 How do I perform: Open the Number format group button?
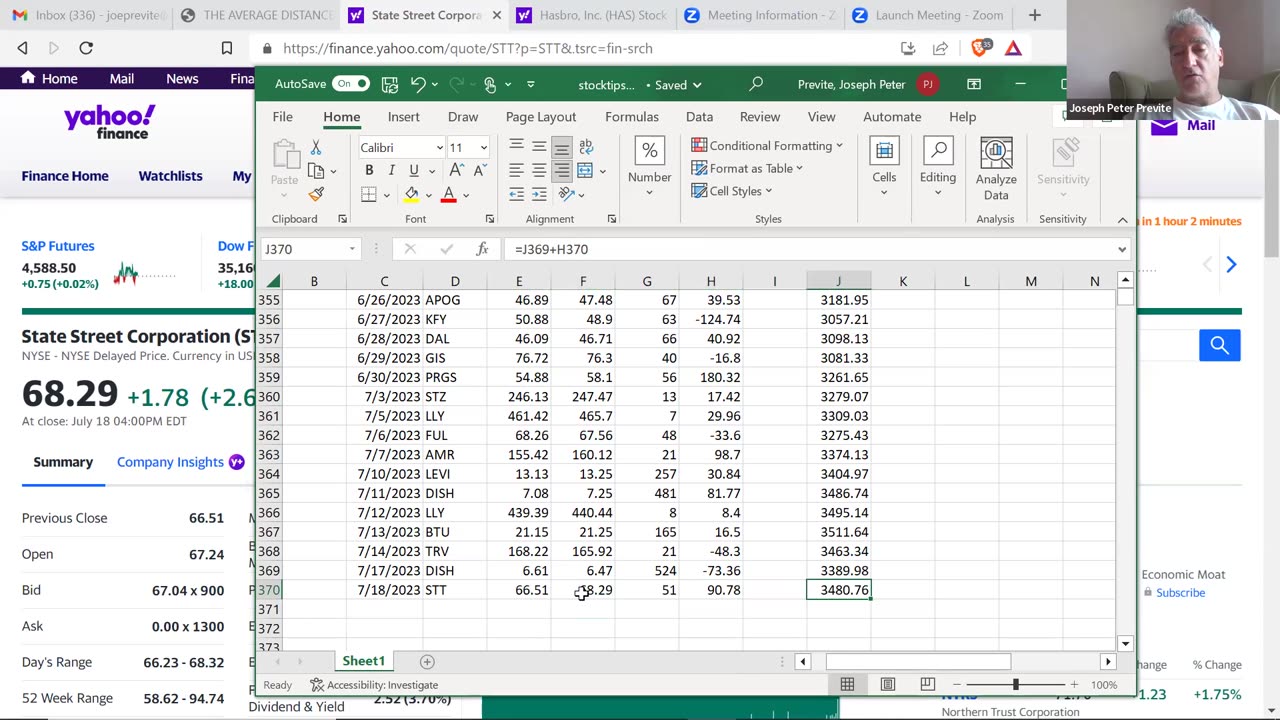pyautogui.click(x=649, y=167)
